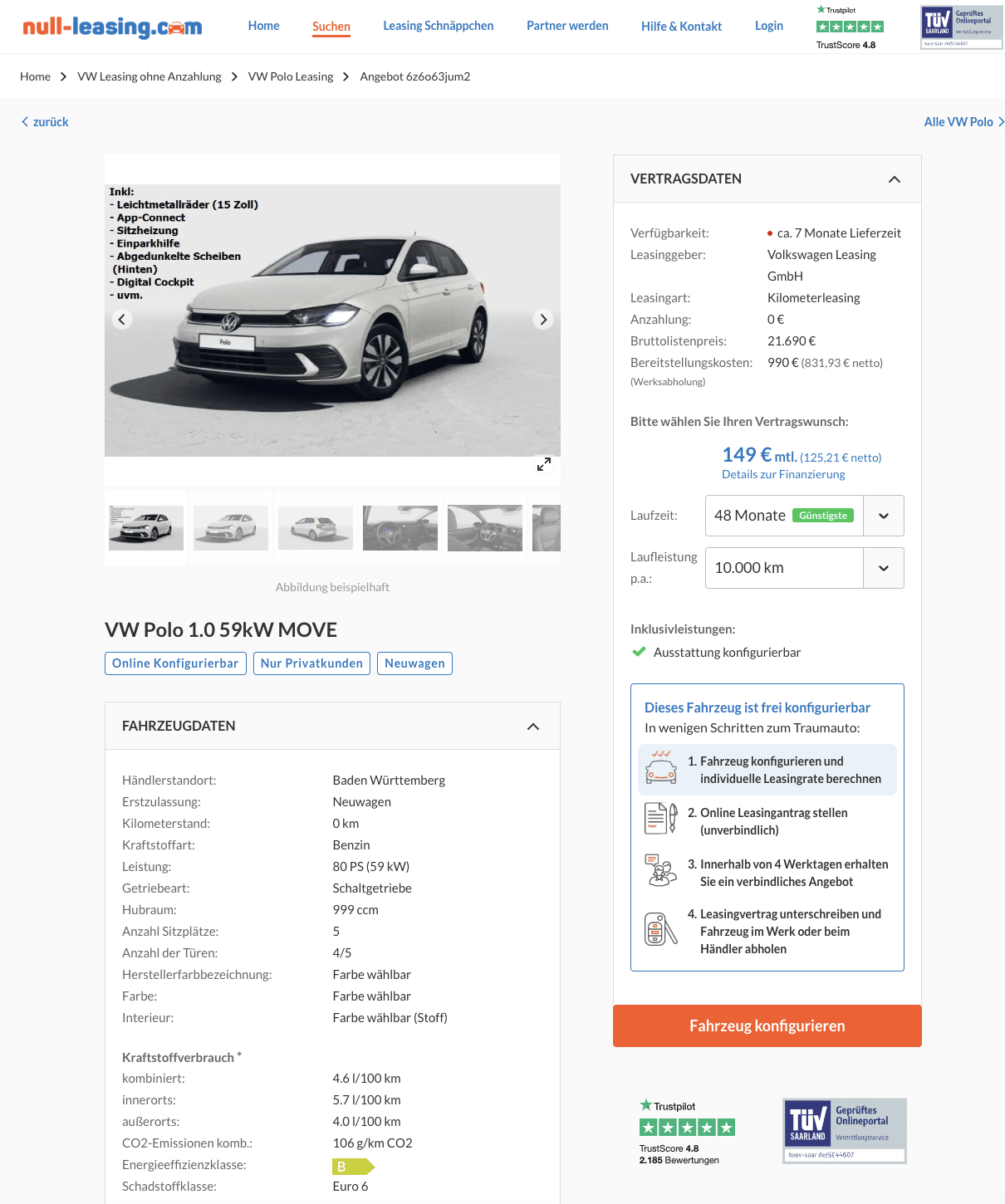Open the TÜV Saarland badge in header
Viewport: 1005px width, 1204px height.
pos(961,27)
